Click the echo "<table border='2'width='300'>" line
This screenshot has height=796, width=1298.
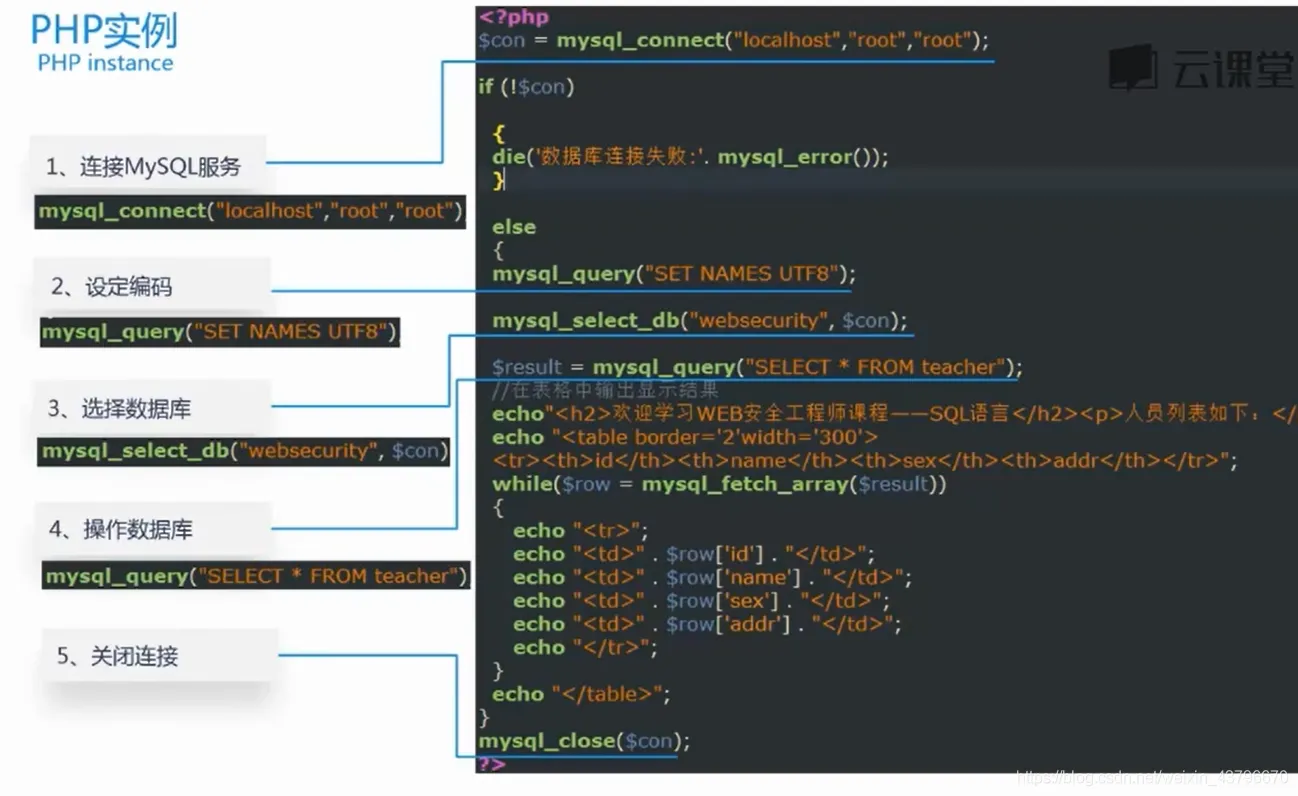(x=685, y=437)
